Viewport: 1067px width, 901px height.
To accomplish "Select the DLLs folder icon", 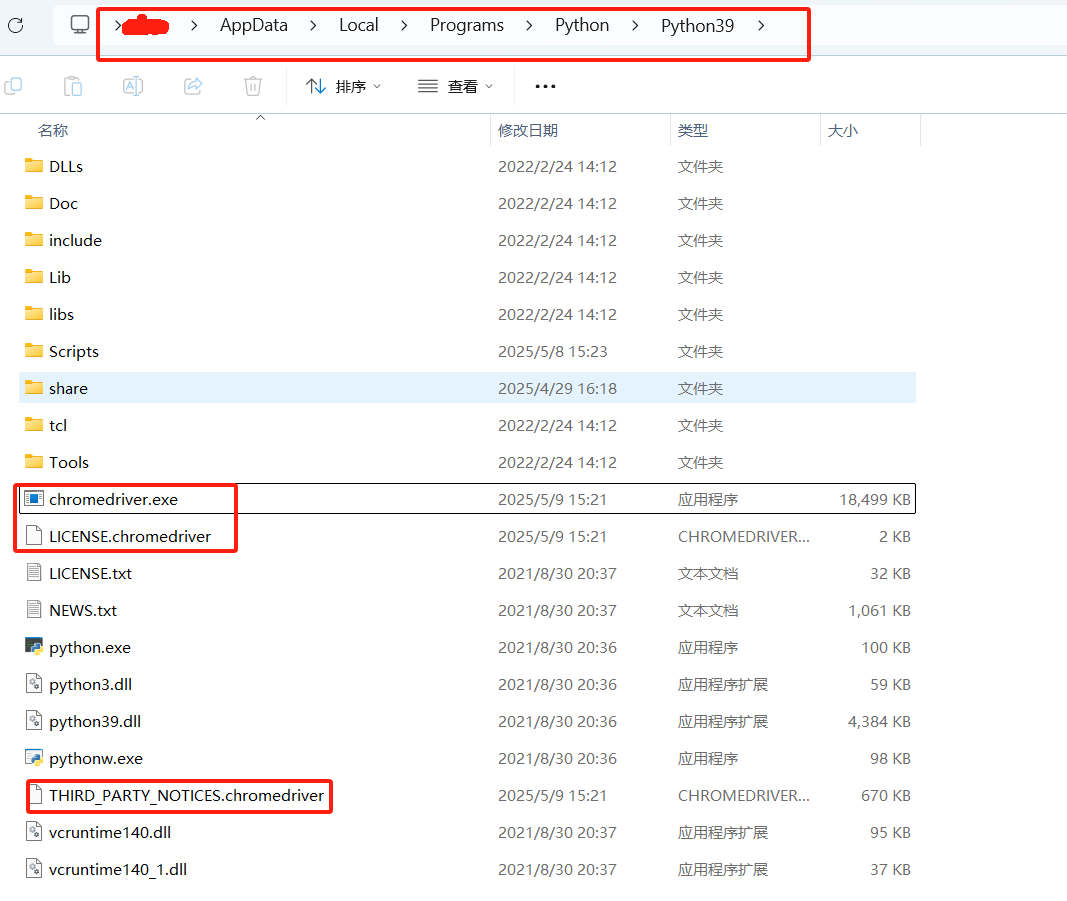I will click(x=34, y=165).
